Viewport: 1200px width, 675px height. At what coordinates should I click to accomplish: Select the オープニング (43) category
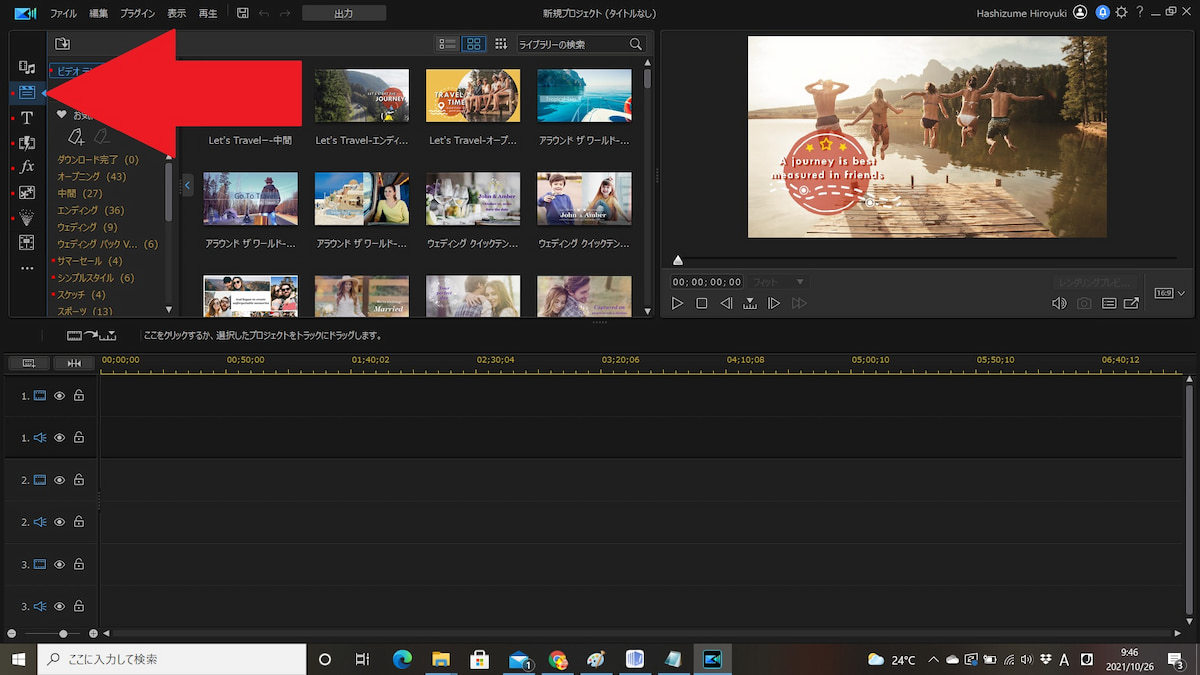(91, 177)
